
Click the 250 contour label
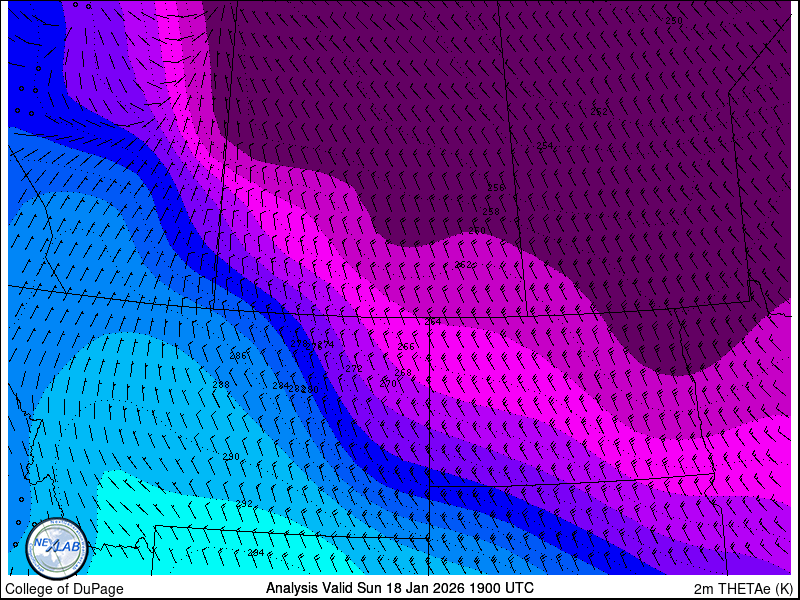(674, 20)
